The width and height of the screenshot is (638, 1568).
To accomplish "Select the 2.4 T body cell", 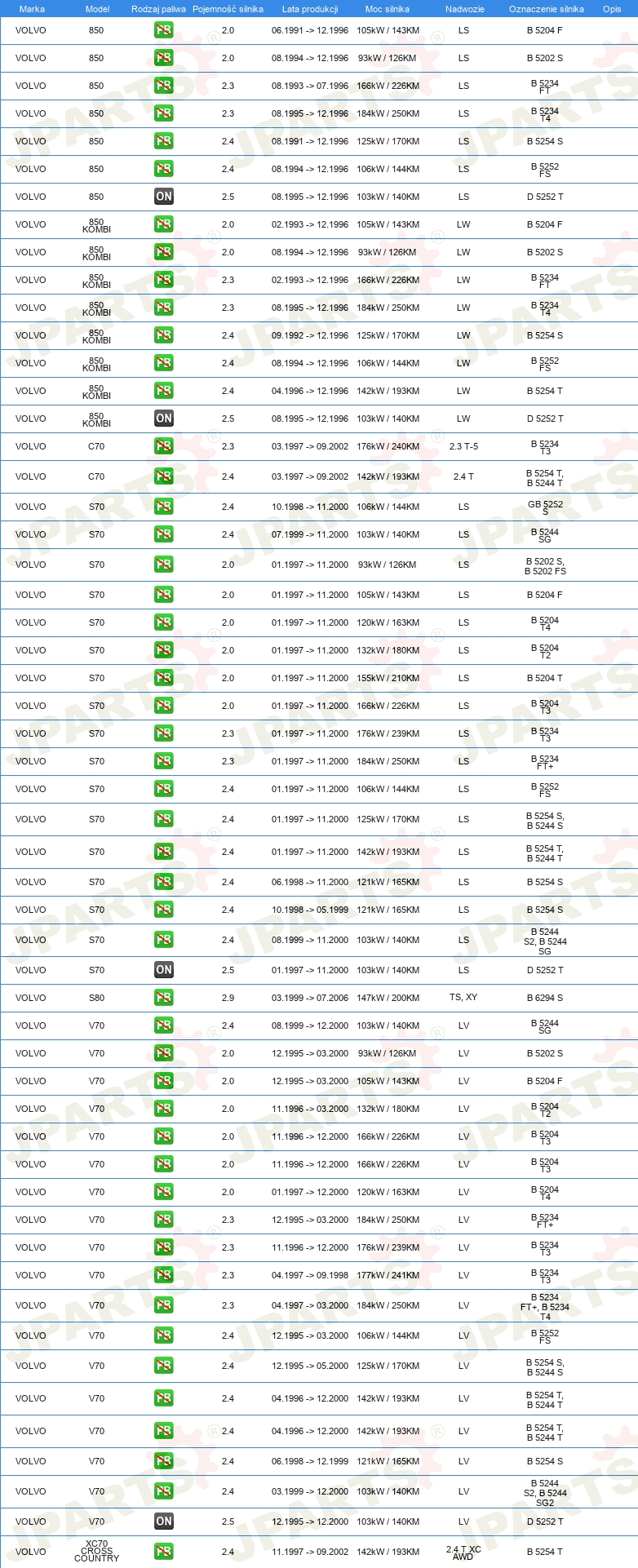I will click(463, 476).
